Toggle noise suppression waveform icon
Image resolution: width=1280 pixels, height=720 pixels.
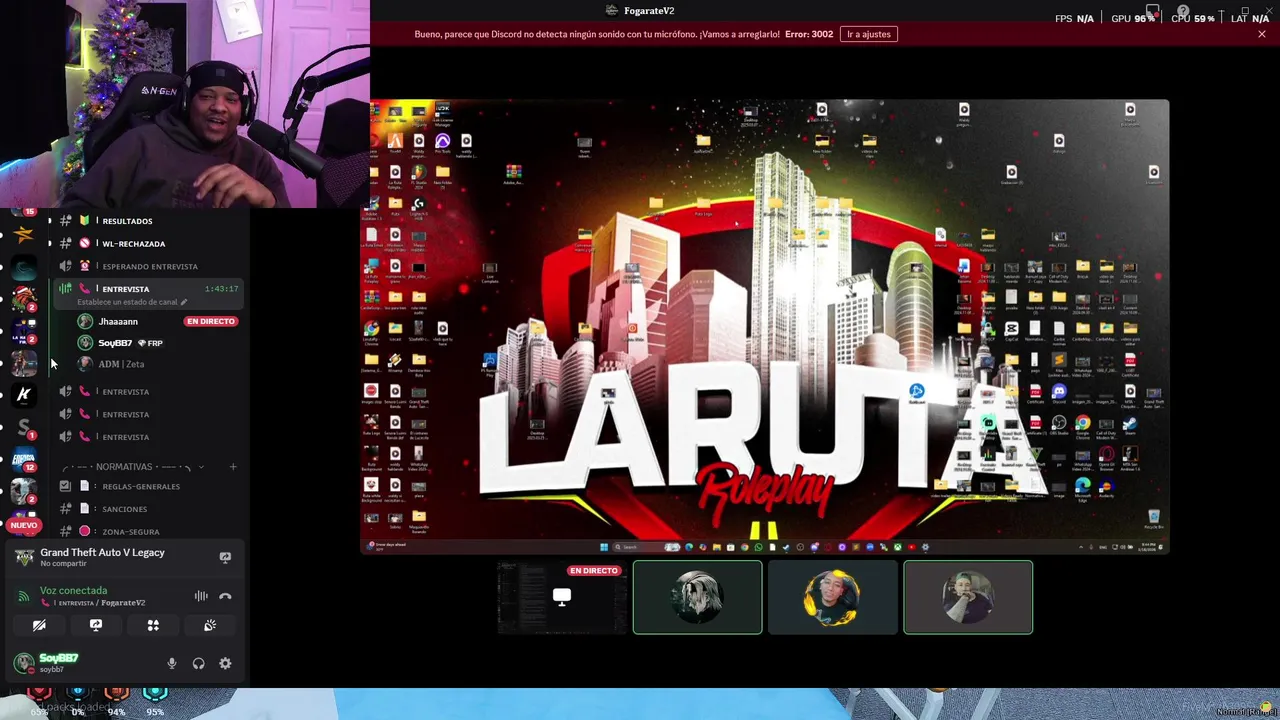point(201,596)
